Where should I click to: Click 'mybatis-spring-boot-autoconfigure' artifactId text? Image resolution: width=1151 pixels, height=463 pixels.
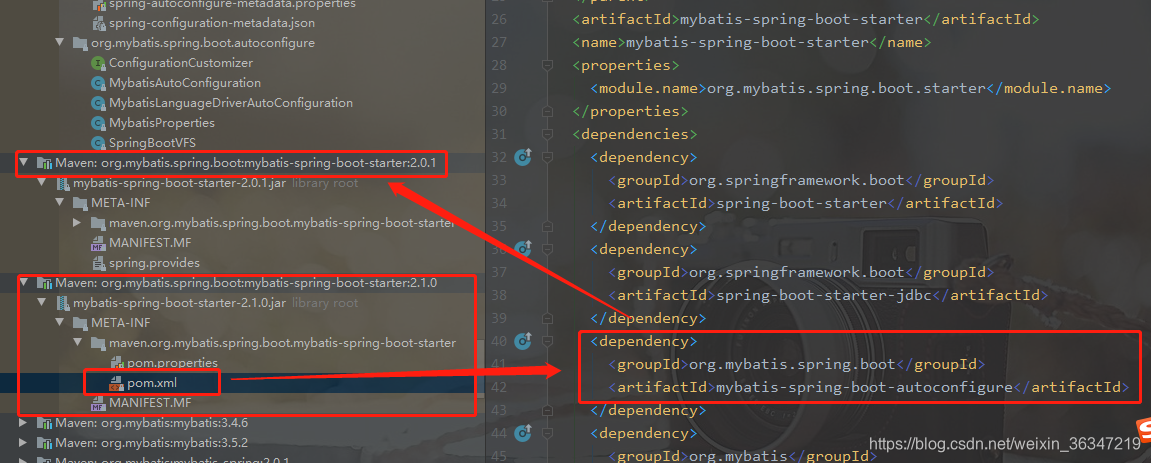(x=864, y=387)
